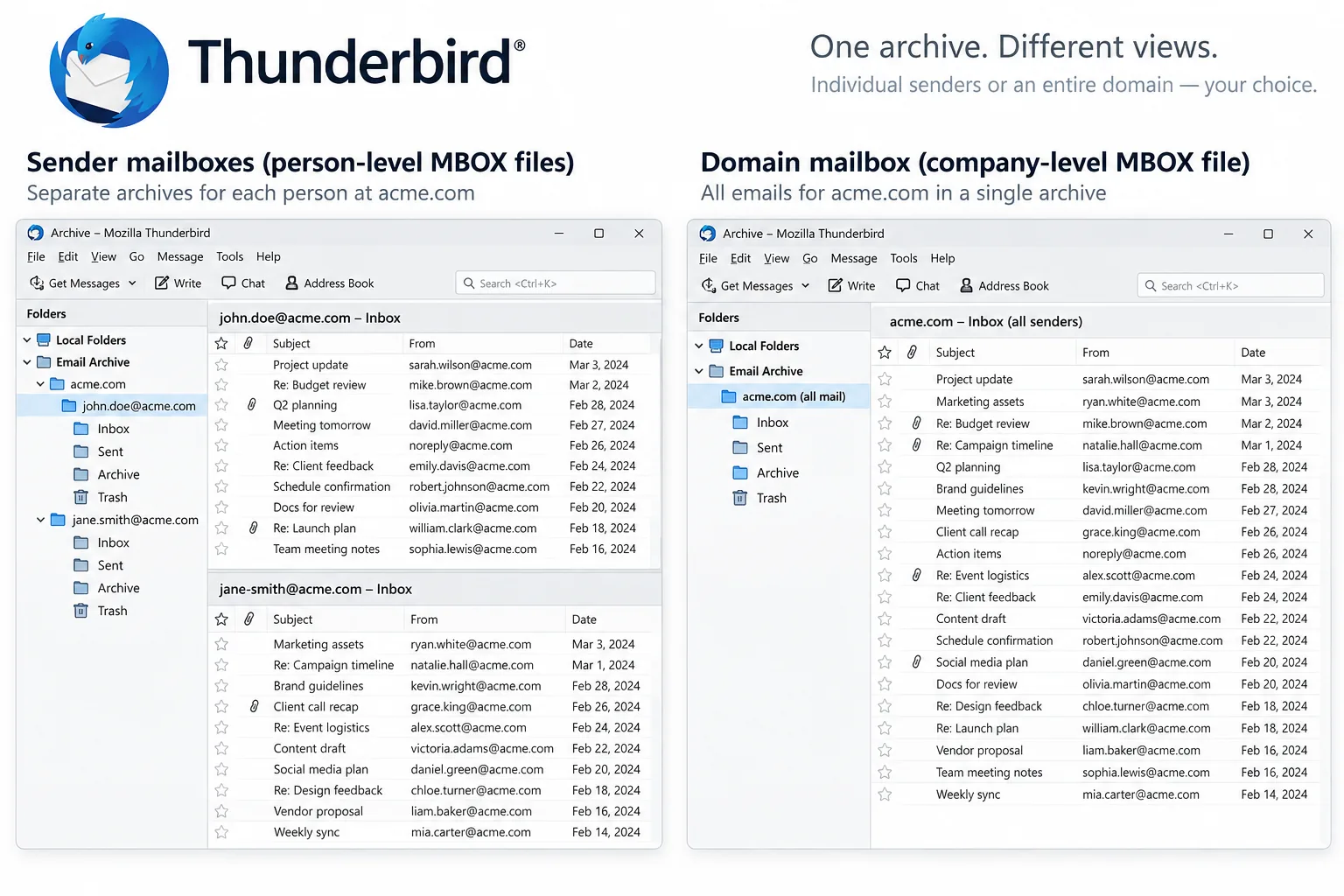Click the Trash icon under jane.smith@acme.com, left window
This screenshot has height=896, width=1344.
(x=80, y=611)
